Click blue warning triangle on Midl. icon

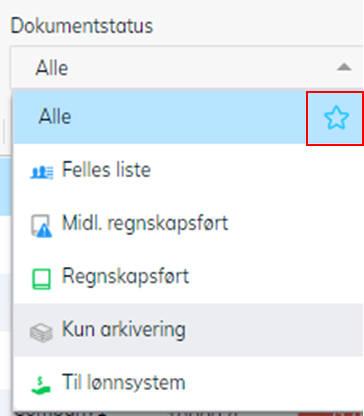pos(45,231)
